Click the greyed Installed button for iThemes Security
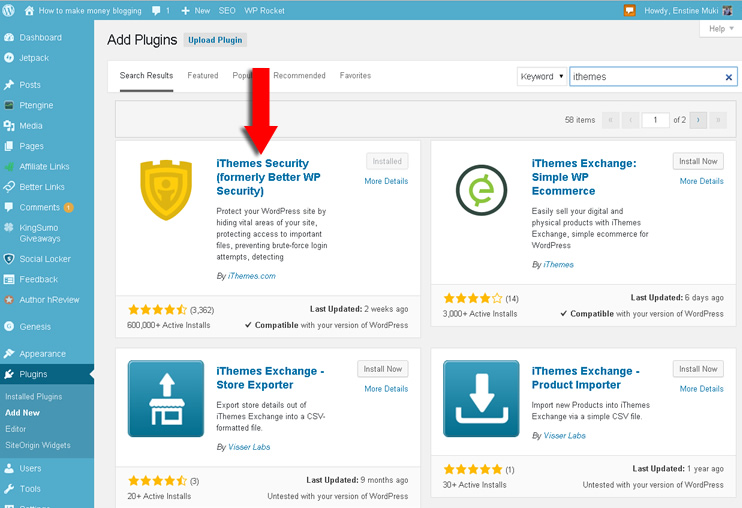Viewport: 742px width, 508px height. click(x=387, y=161)
